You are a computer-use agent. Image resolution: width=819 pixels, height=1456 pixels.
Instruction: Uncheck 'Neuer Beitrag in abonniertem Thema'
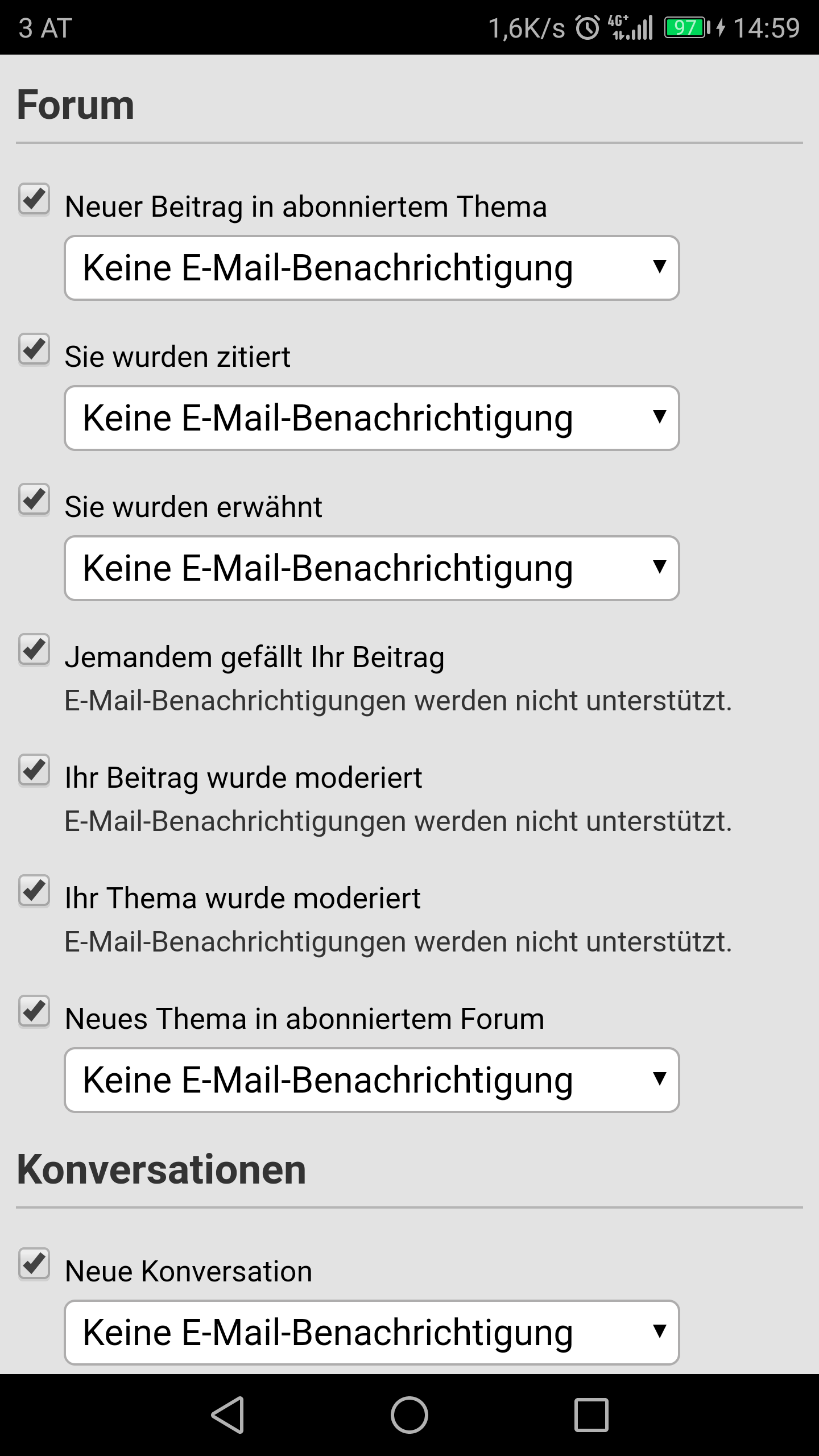coord(34,199)
